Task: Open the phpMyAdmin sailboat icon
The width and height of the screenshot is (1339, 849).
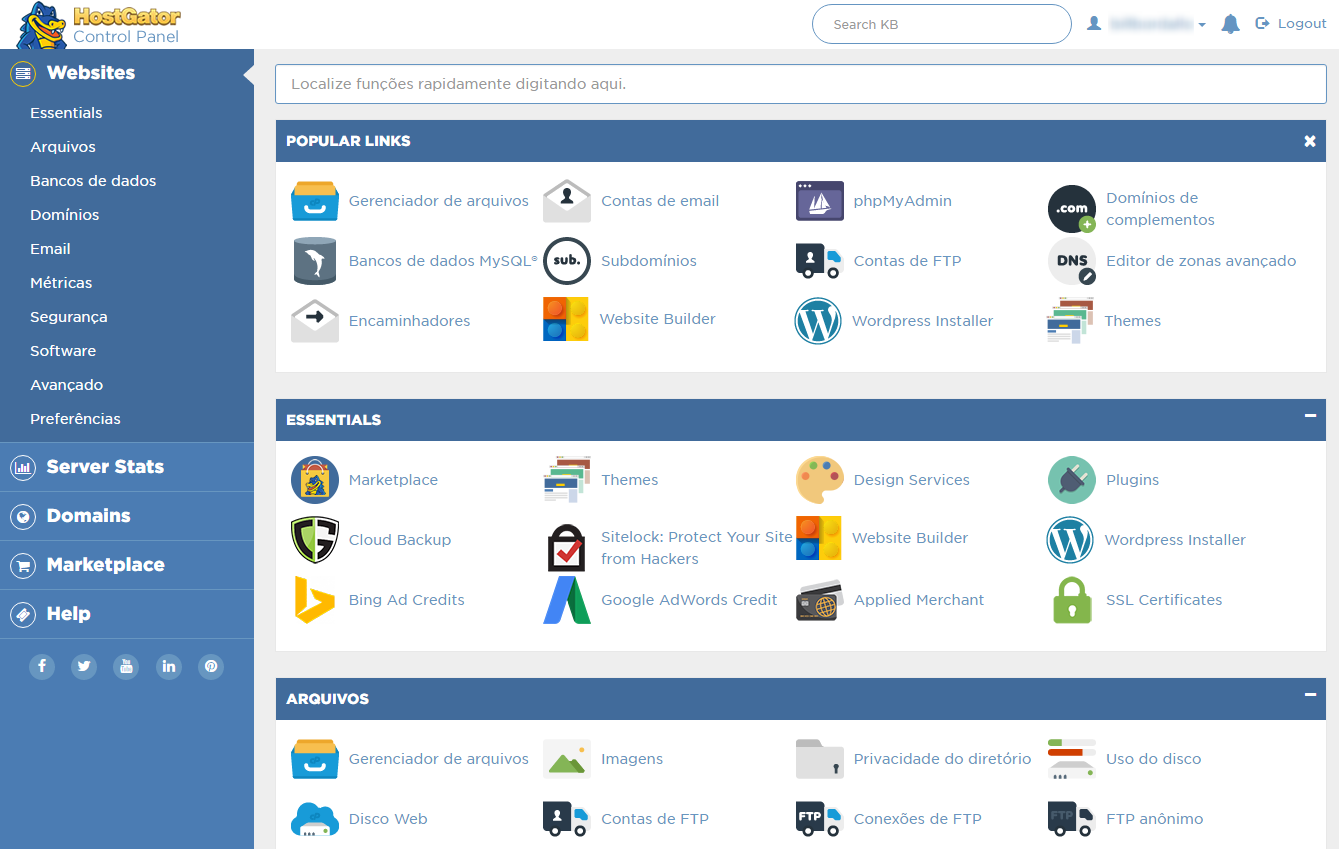Action: [x=819, y=201]
